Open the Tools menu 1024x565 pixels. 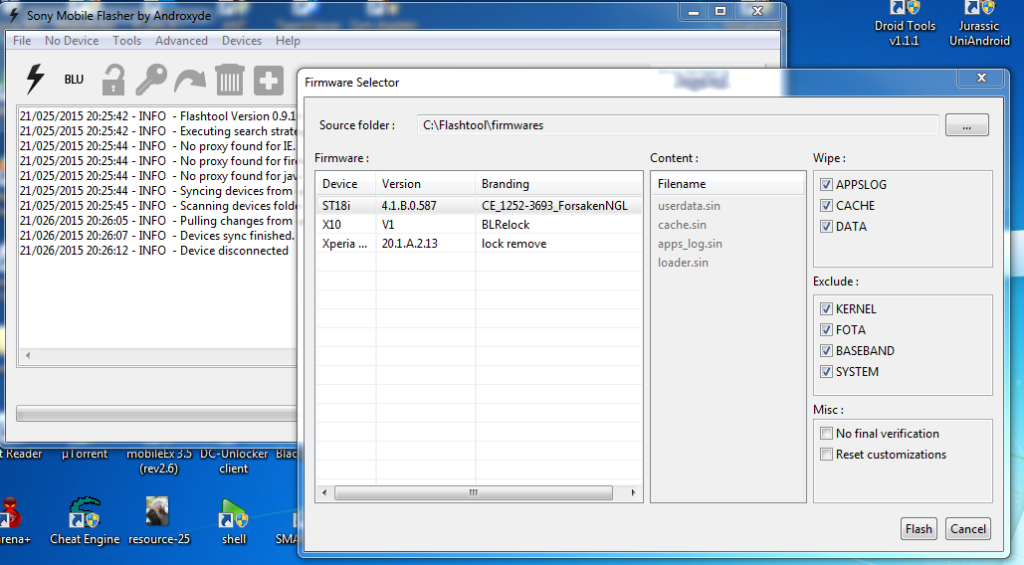pos(127,40)
